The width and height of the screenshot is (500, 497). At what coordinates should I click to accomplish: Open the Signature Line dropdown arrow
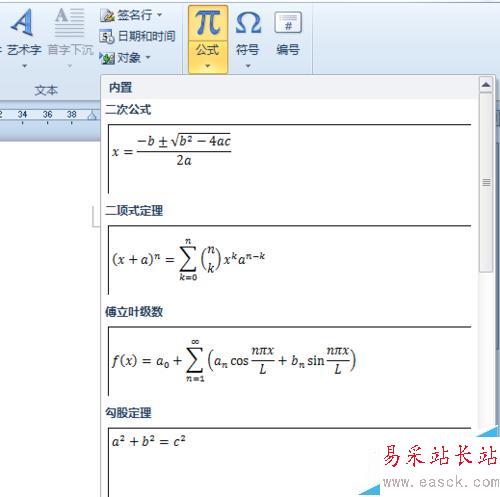tap(159, 15)
